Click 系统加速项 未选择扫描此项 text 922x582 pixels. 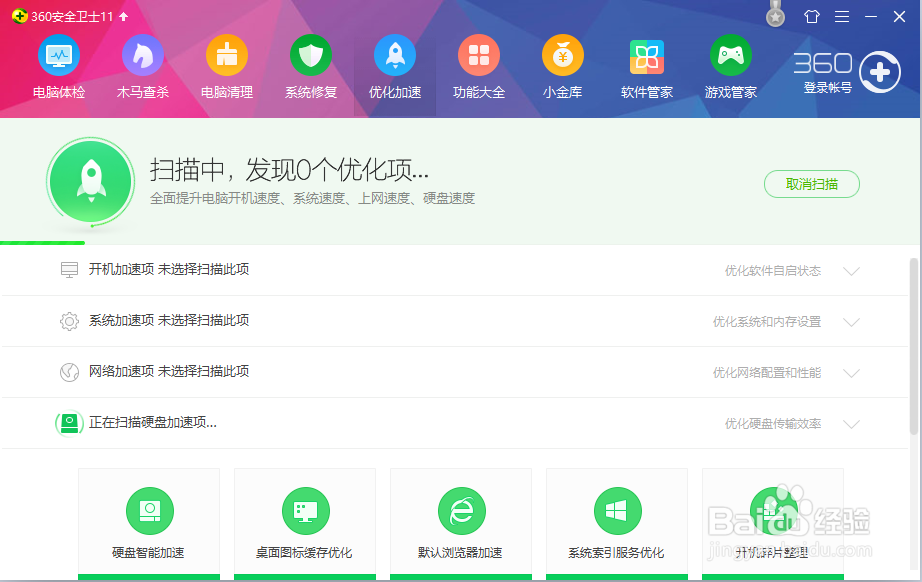point(169,320)
